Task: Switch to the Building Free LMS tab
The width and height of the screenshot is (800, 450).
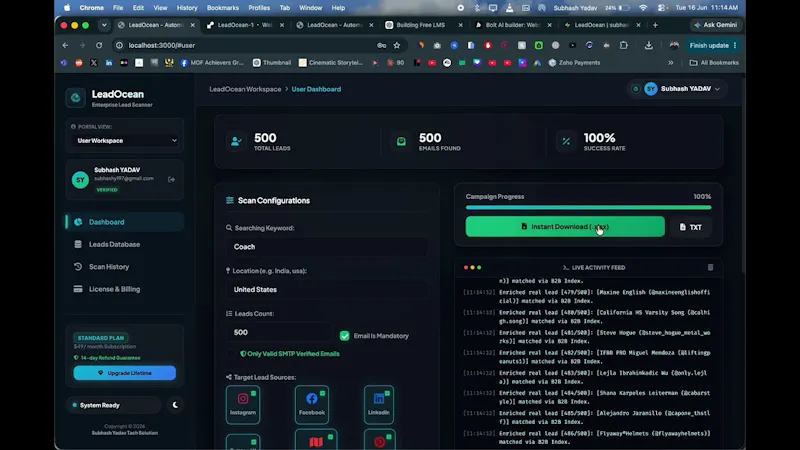Action: click(423, 25)
